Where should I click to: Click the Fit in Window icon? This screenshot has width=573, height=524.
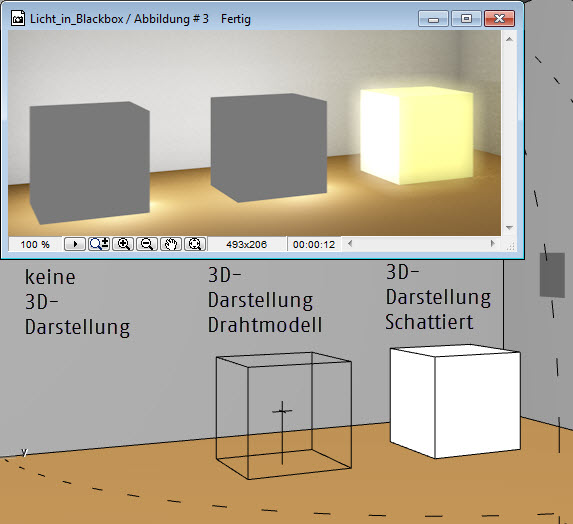[195, 244]
